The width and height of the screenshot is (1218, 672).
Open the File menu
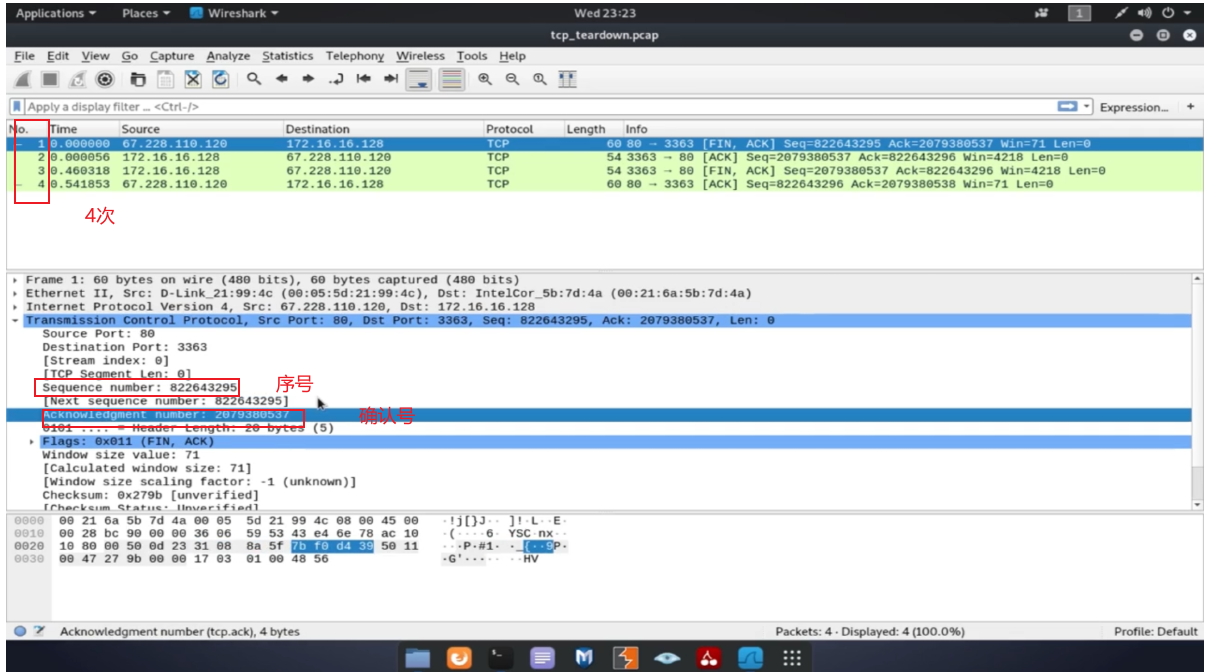pos(25,56)
